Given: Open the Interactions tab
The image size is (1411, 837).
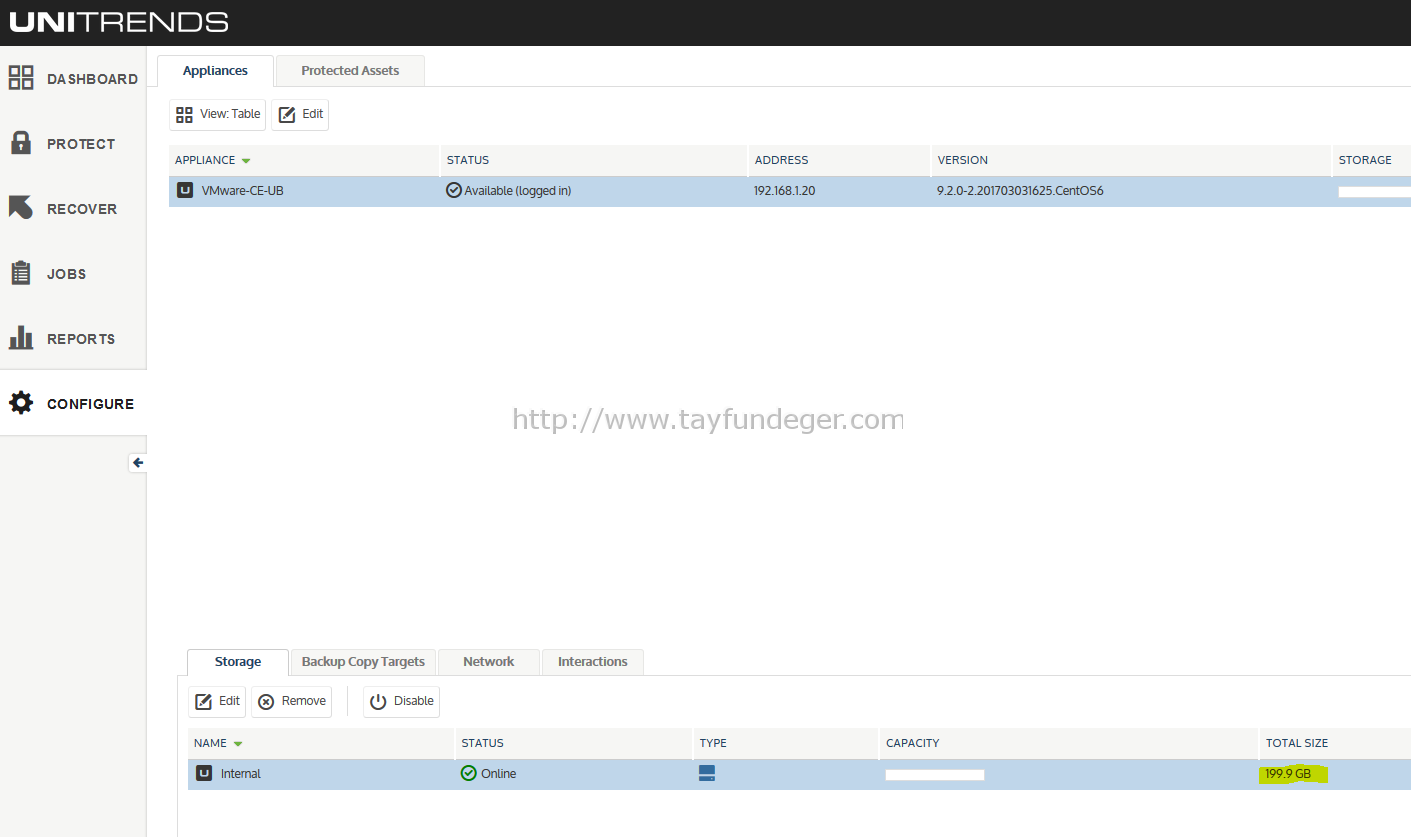Looking at the screenshot, I should point(593,662).
